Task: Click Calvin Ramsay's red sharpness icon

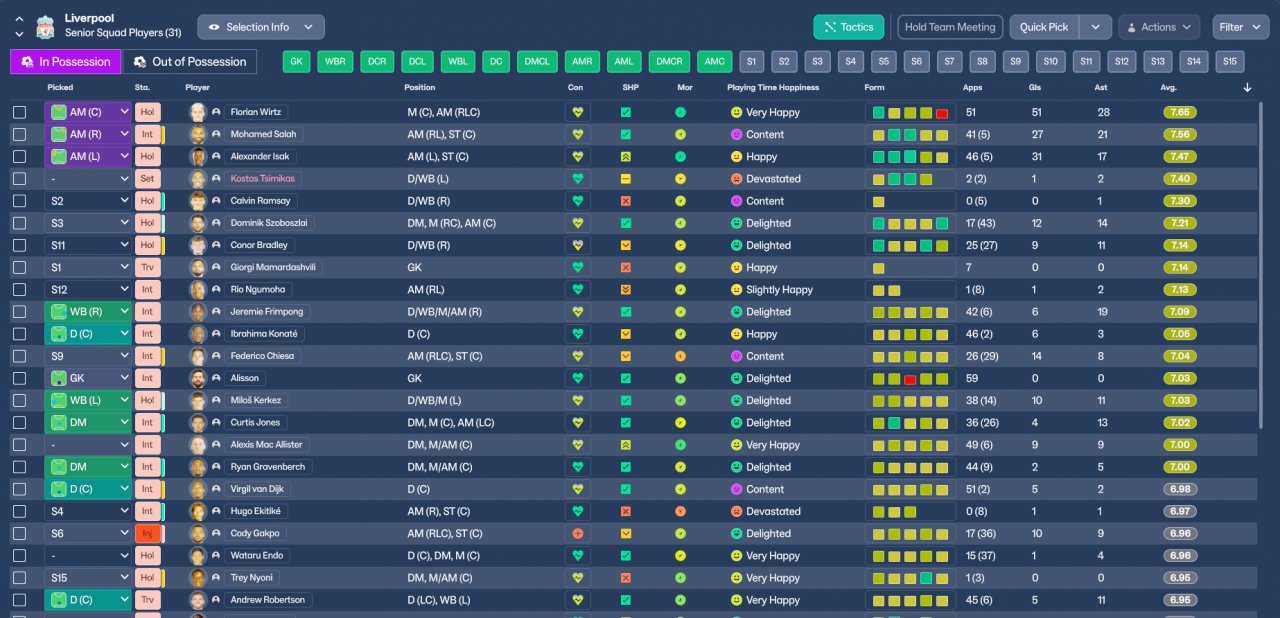Action: coord(625,201)
